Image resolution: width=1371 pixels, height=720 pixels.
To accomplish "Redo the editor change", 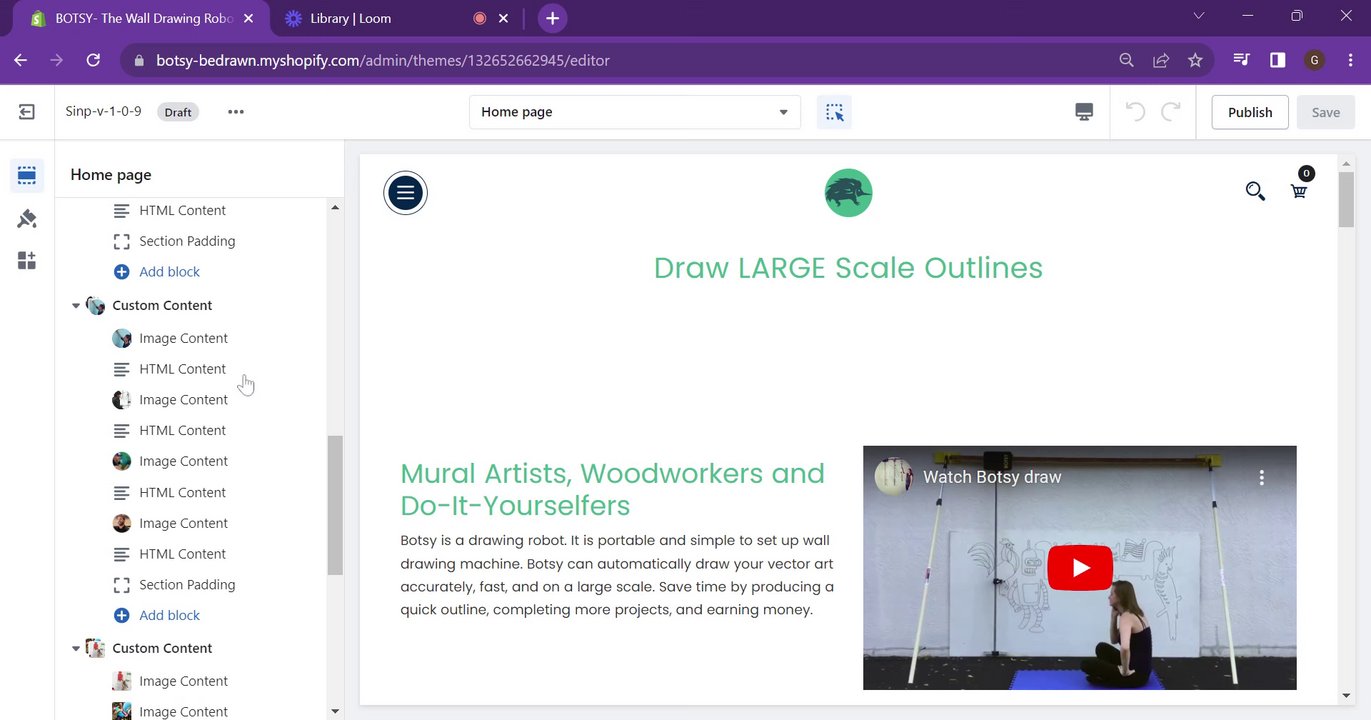I will click(x=1171, y=112).
